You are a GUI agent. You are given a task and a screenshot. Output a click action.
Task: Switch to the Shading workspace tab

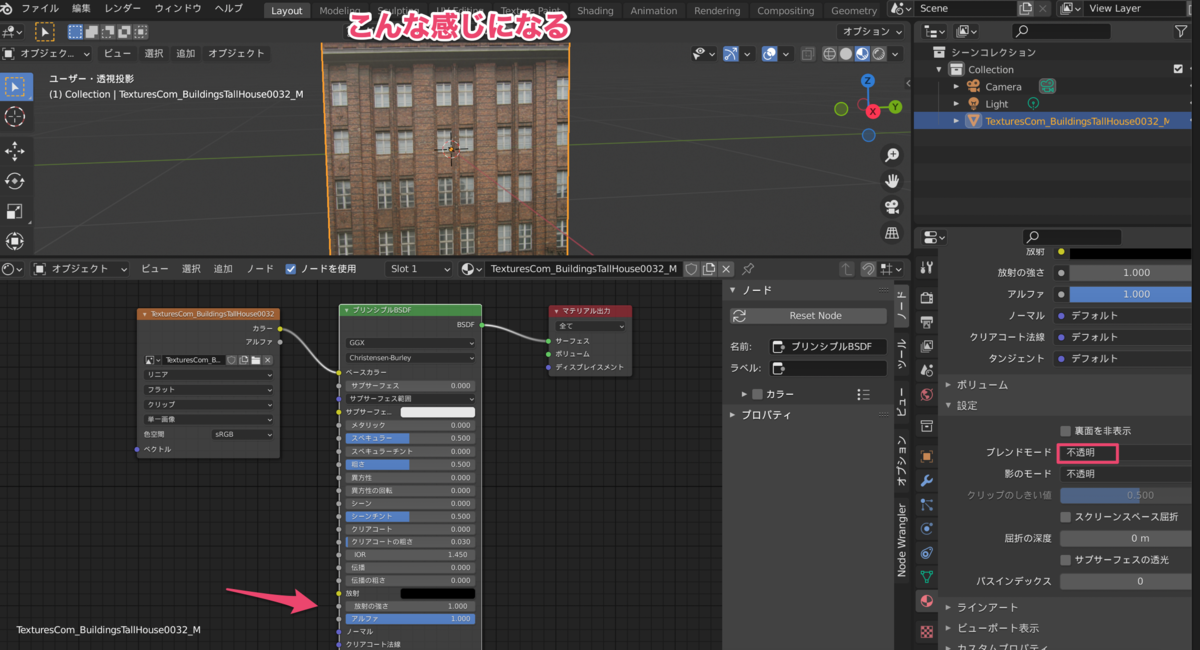(x=595, y=11)
